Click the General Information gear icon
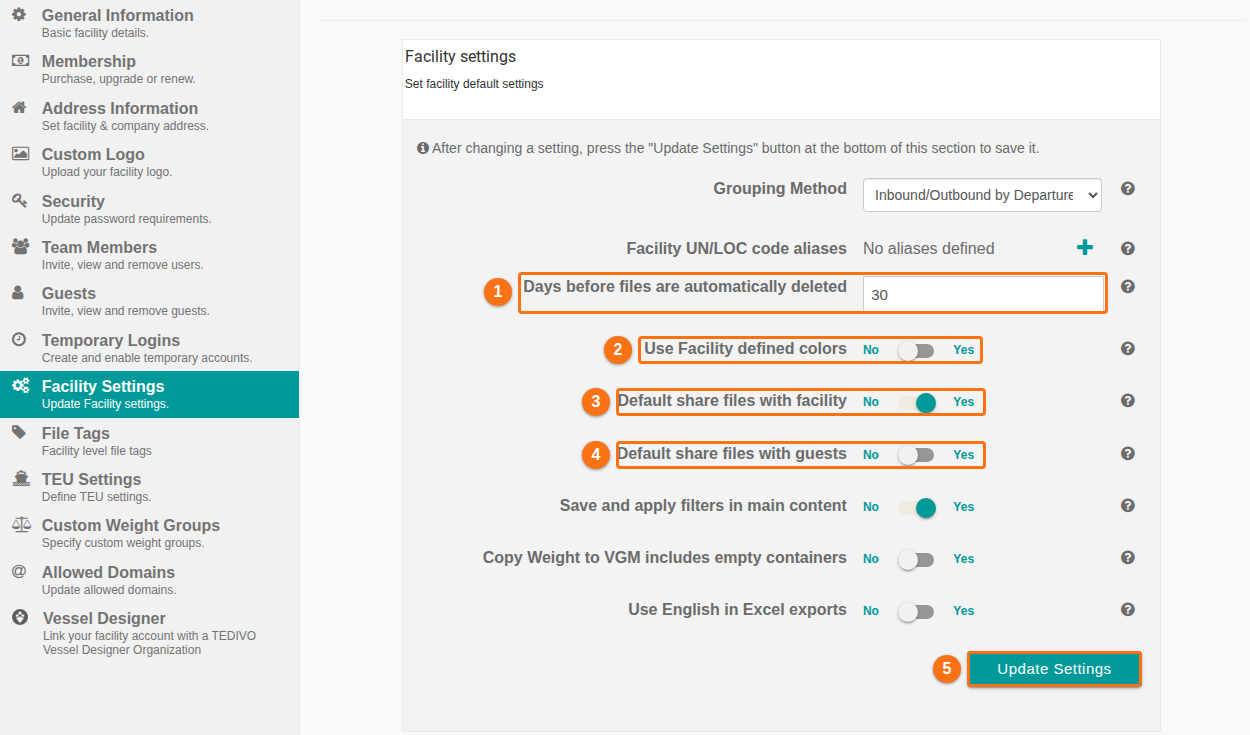The width and height of the screenshot is (1250, 735). (19, 15)
